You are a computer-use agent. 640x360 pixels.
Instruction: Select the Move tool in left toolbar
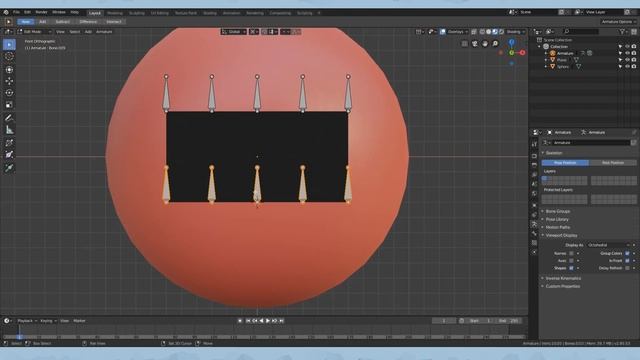[9, 81]
